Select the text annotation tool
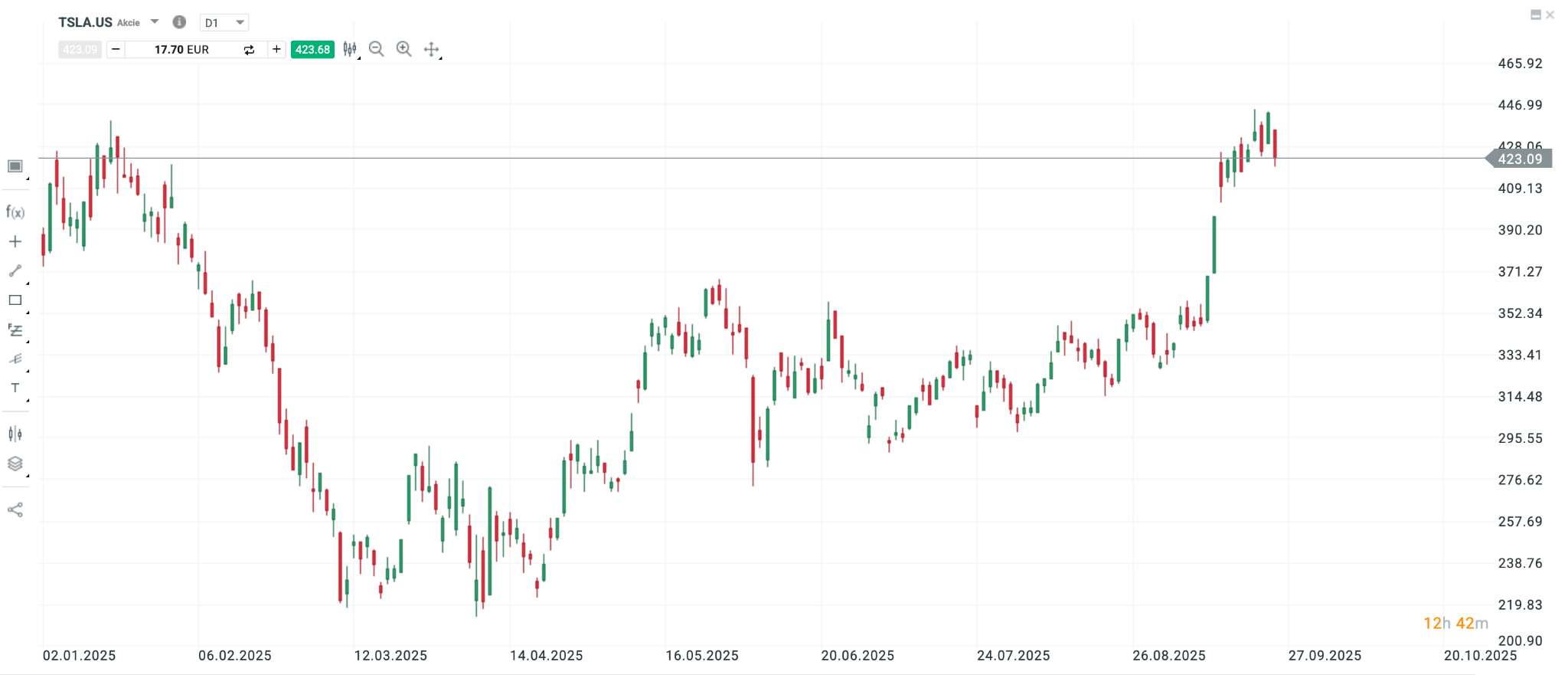Screen dimensions: 1568x675 pos(15,388)
